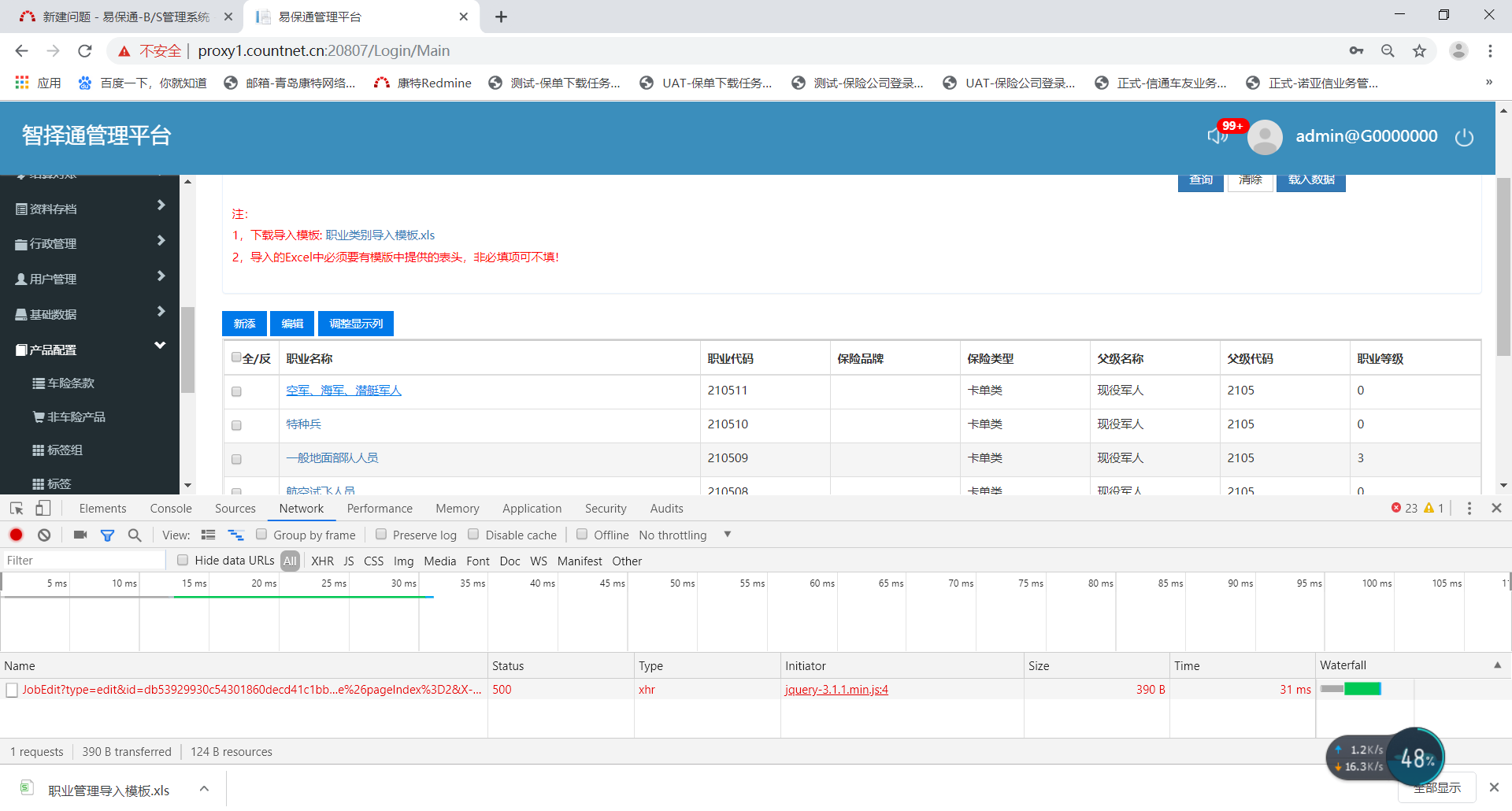Tick the checkbox for the 特种兵 row

(x=236, y=426)
